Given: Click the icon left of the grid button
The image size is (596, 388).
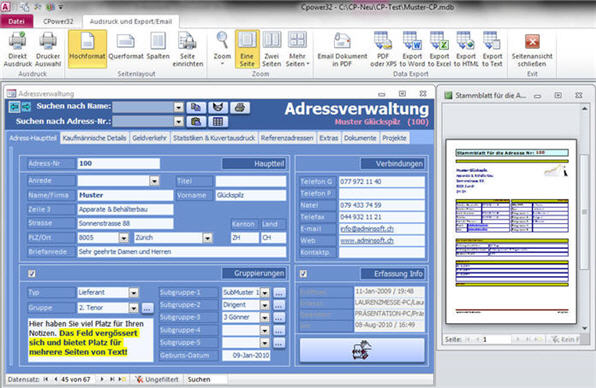Looking at the screenshot, I should click(196, 122).
